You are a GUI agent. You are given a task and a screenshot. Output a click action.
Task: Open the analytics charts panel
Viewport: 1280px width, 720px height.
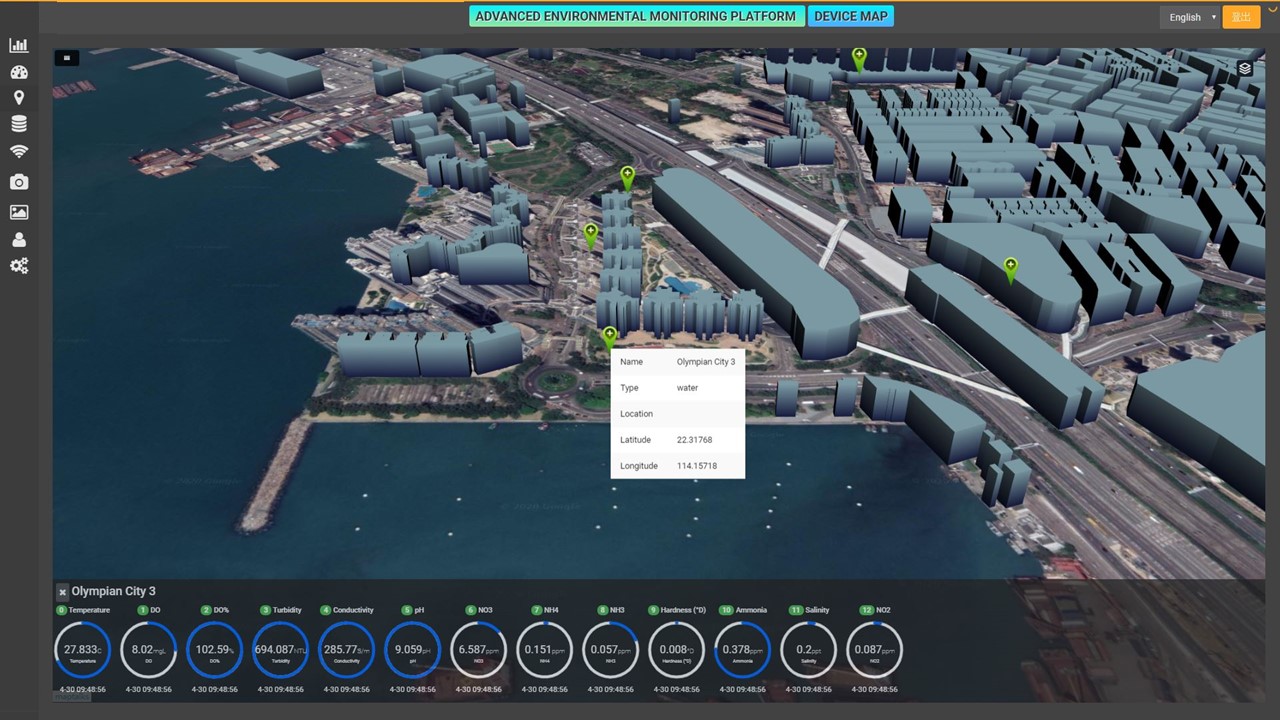[x=19, y=45]
